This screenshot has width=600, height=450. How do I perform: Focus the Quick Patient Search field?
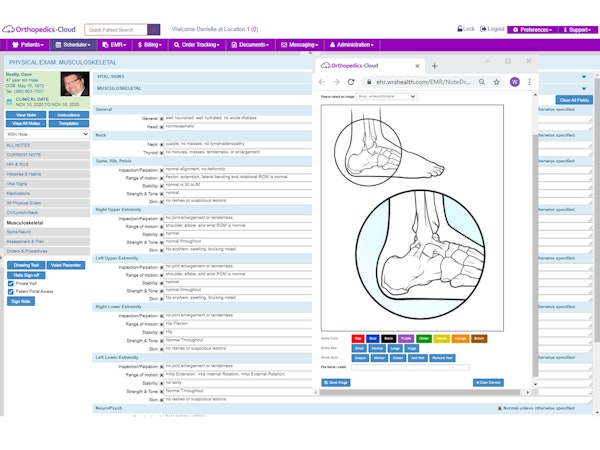pos(116,29)
